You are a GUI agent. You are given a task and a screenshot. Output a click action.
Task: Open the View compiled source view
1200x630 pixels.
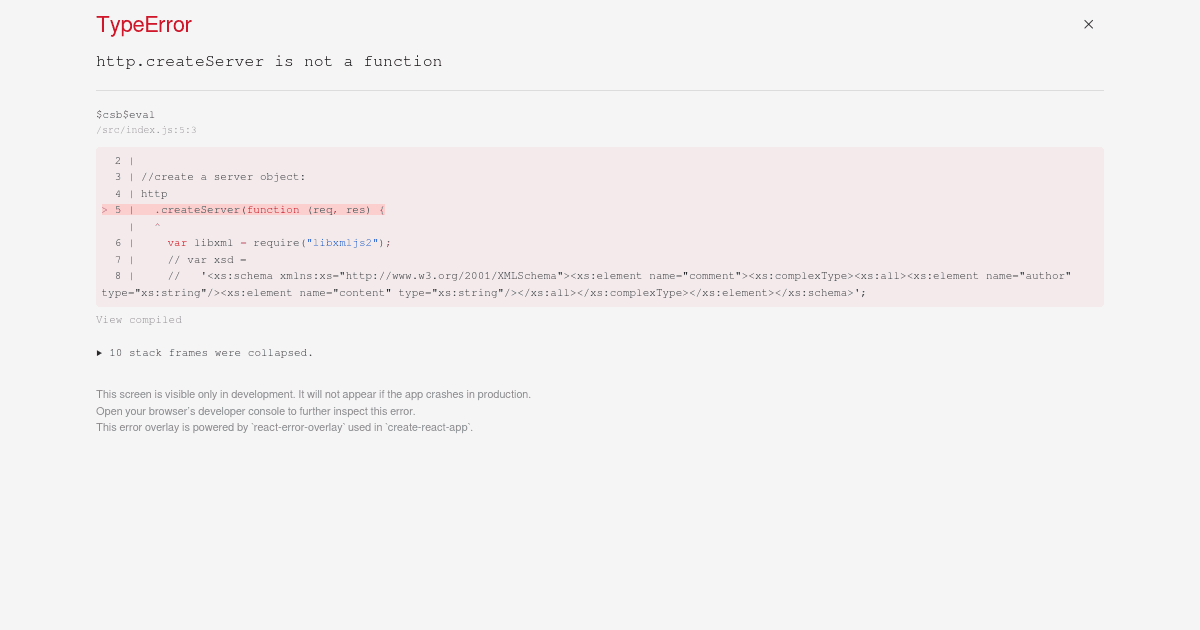click(x=139, y=319)
